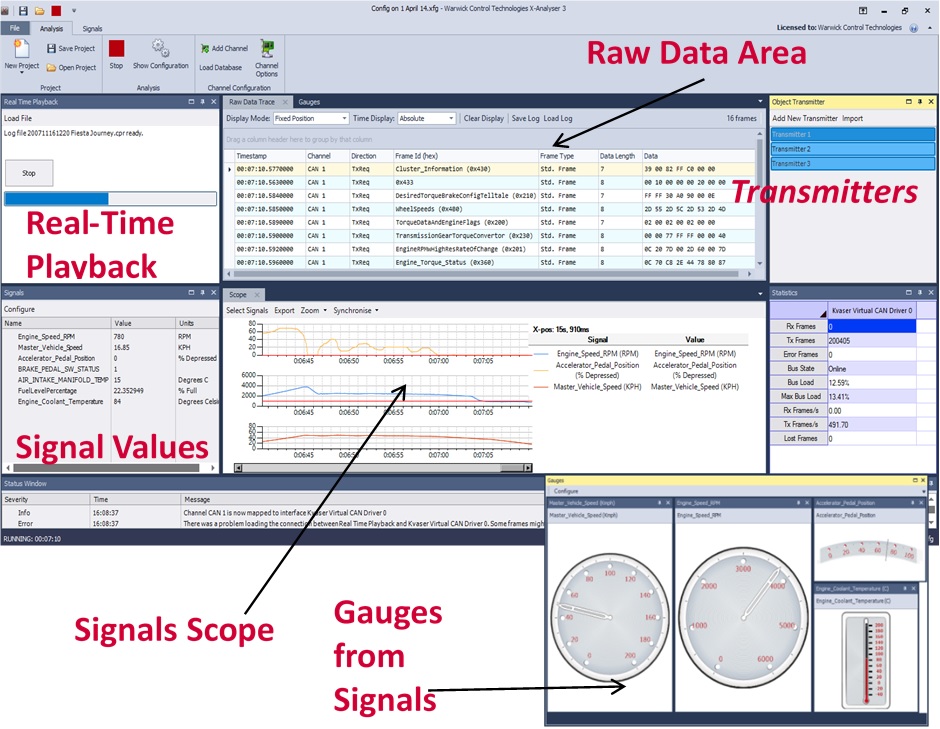Viewport: 940px width, 729px height.
Task: Switch to the Gauges tab
Action: tap(308, 101)
